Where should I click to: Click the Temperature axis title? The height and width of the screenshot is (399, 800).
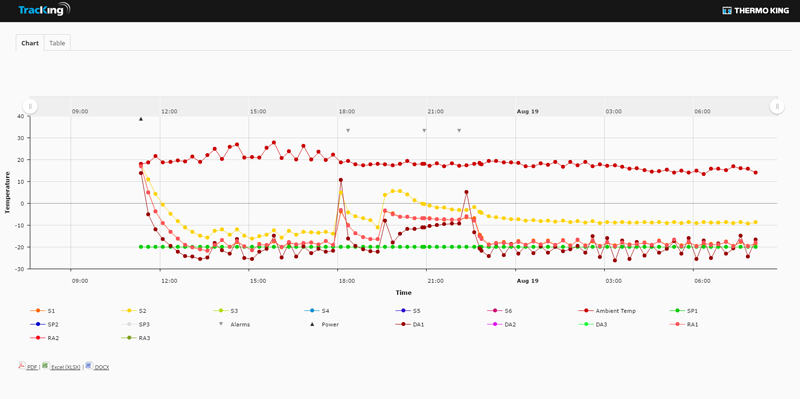point(8,192)
